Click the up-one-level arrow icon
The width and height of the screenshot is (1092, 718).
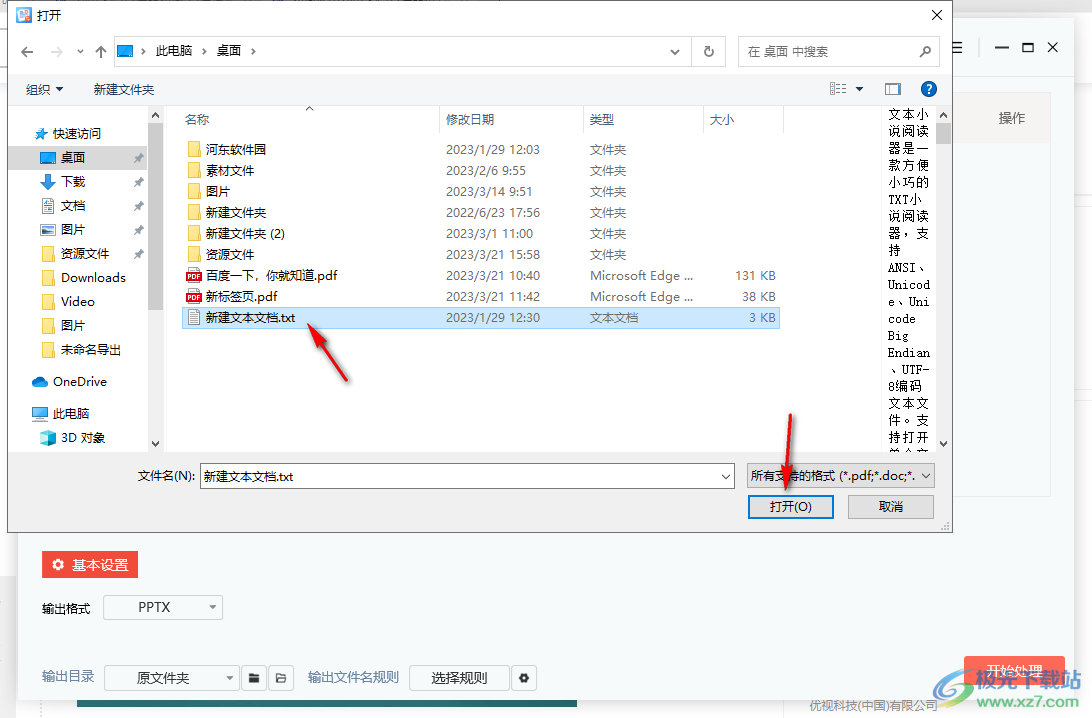coord(101,51)
